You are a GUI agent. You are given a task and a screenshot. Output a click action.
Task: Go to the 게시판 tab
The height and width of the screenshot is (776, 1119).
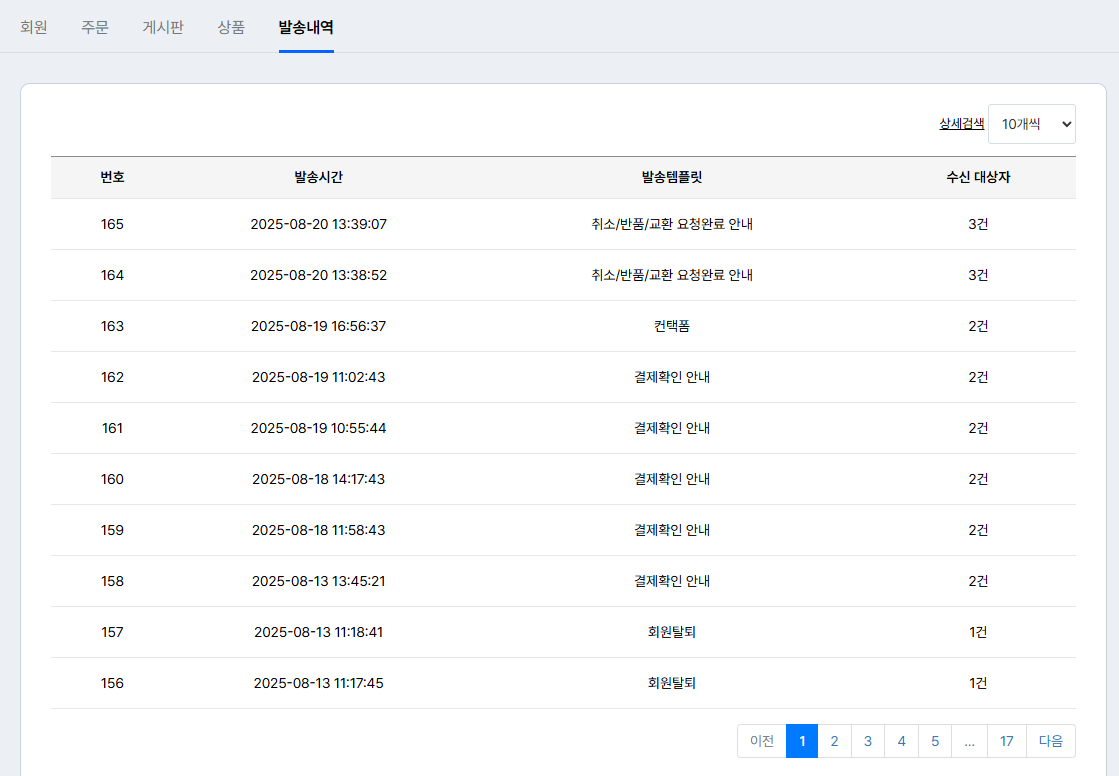tap(163, 27)
